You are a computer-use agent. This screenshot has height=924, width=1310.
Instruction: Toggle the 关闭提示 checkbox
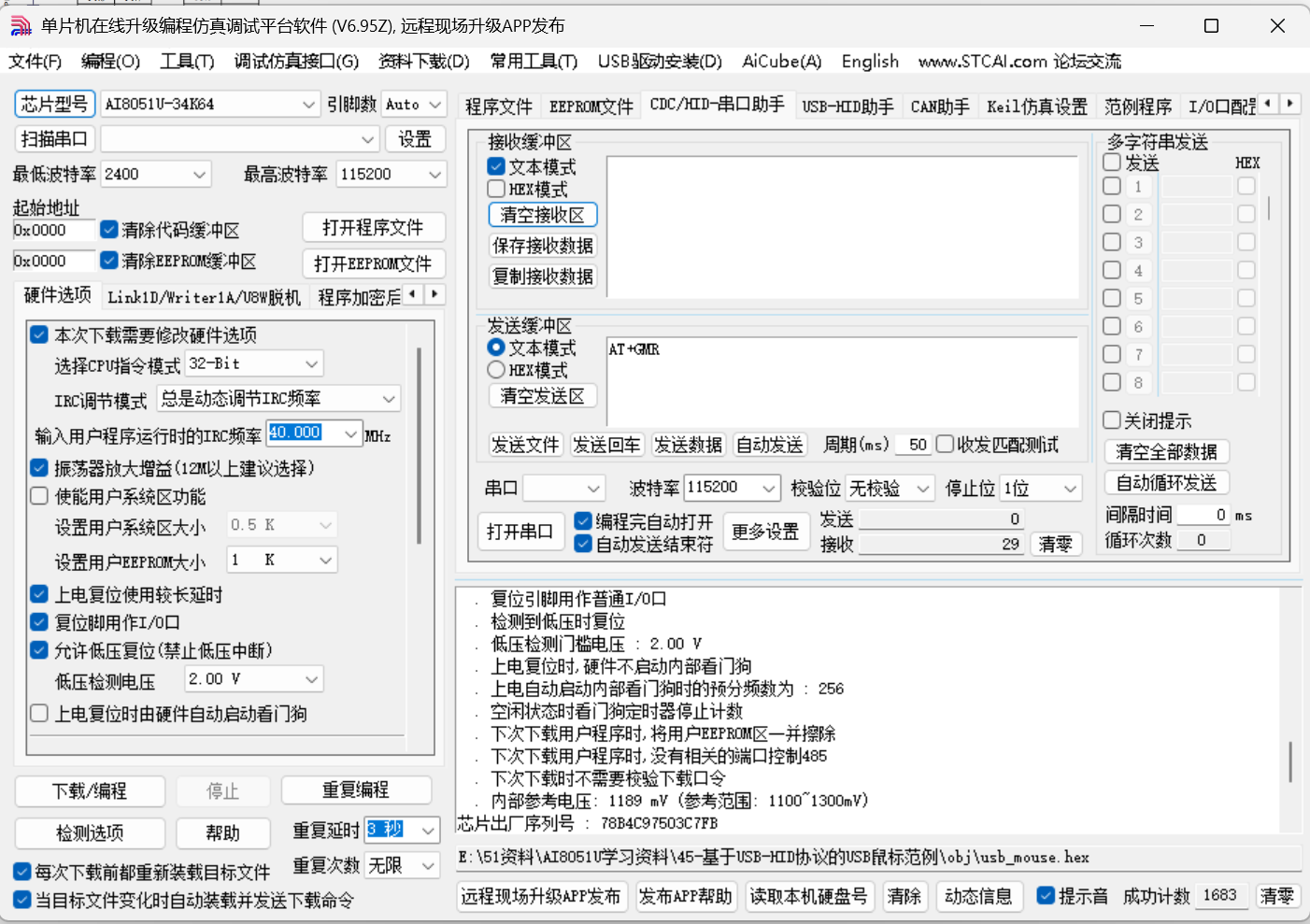[x=1110, y=420]
